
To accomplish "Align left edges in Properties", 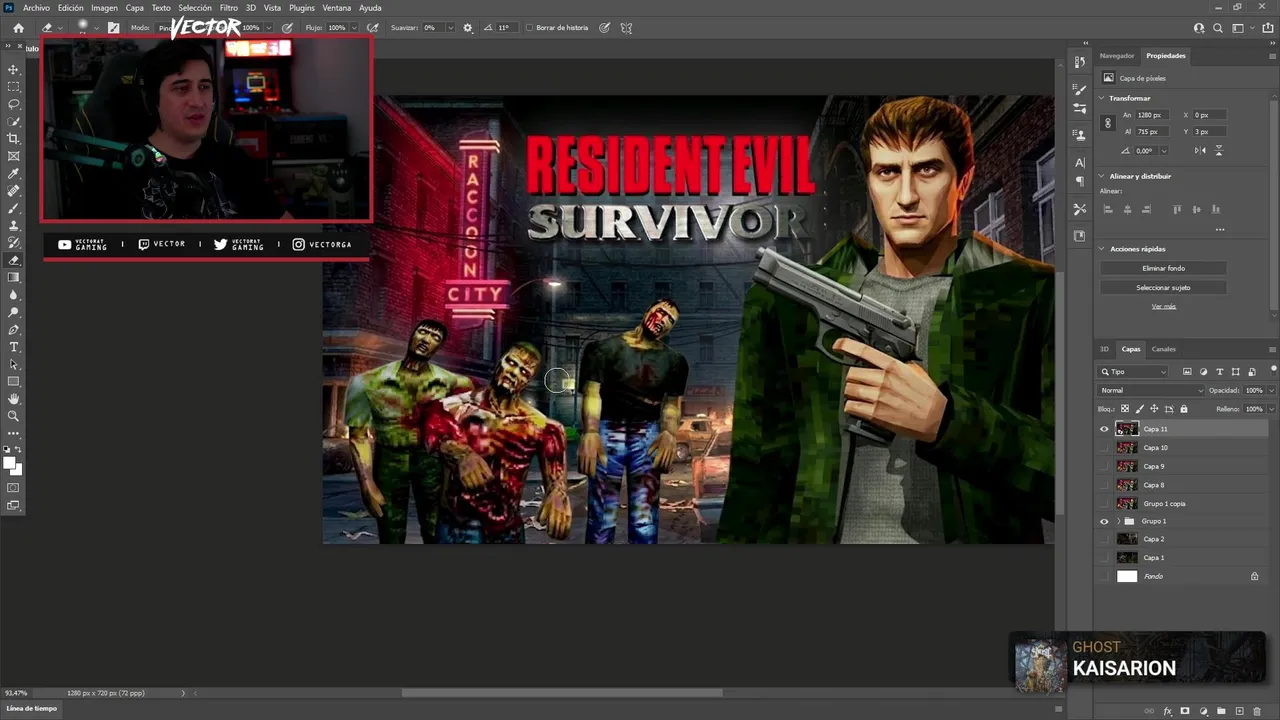I will 1108,209.
